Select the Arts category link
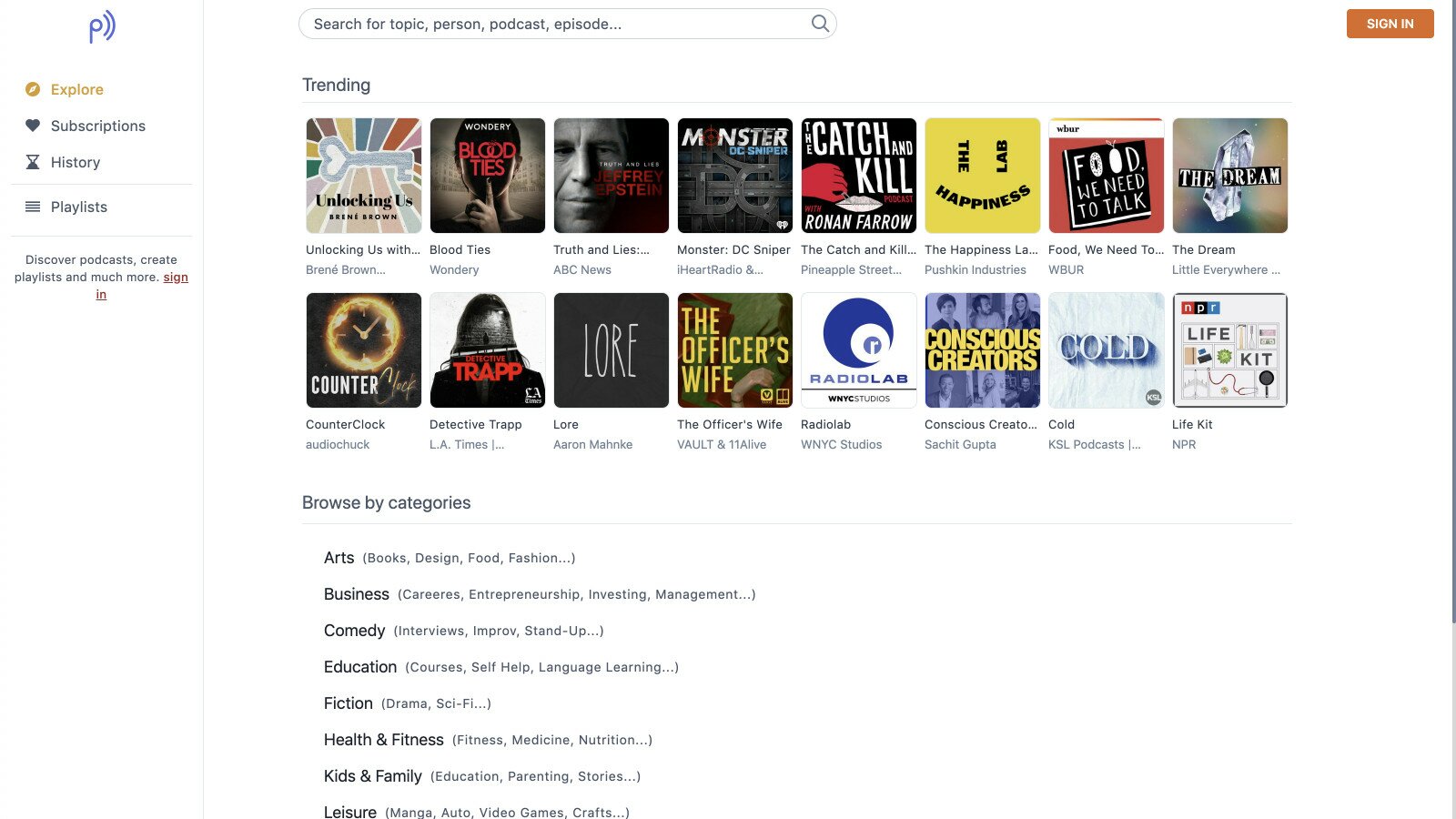 pyautogui.click(x=339, y=558)
